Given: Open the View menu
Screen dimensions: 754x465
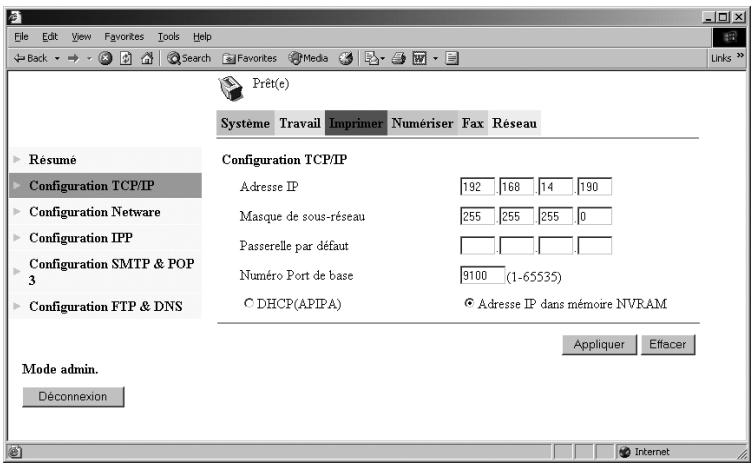Looking at the screenshot, I should 81,37.
